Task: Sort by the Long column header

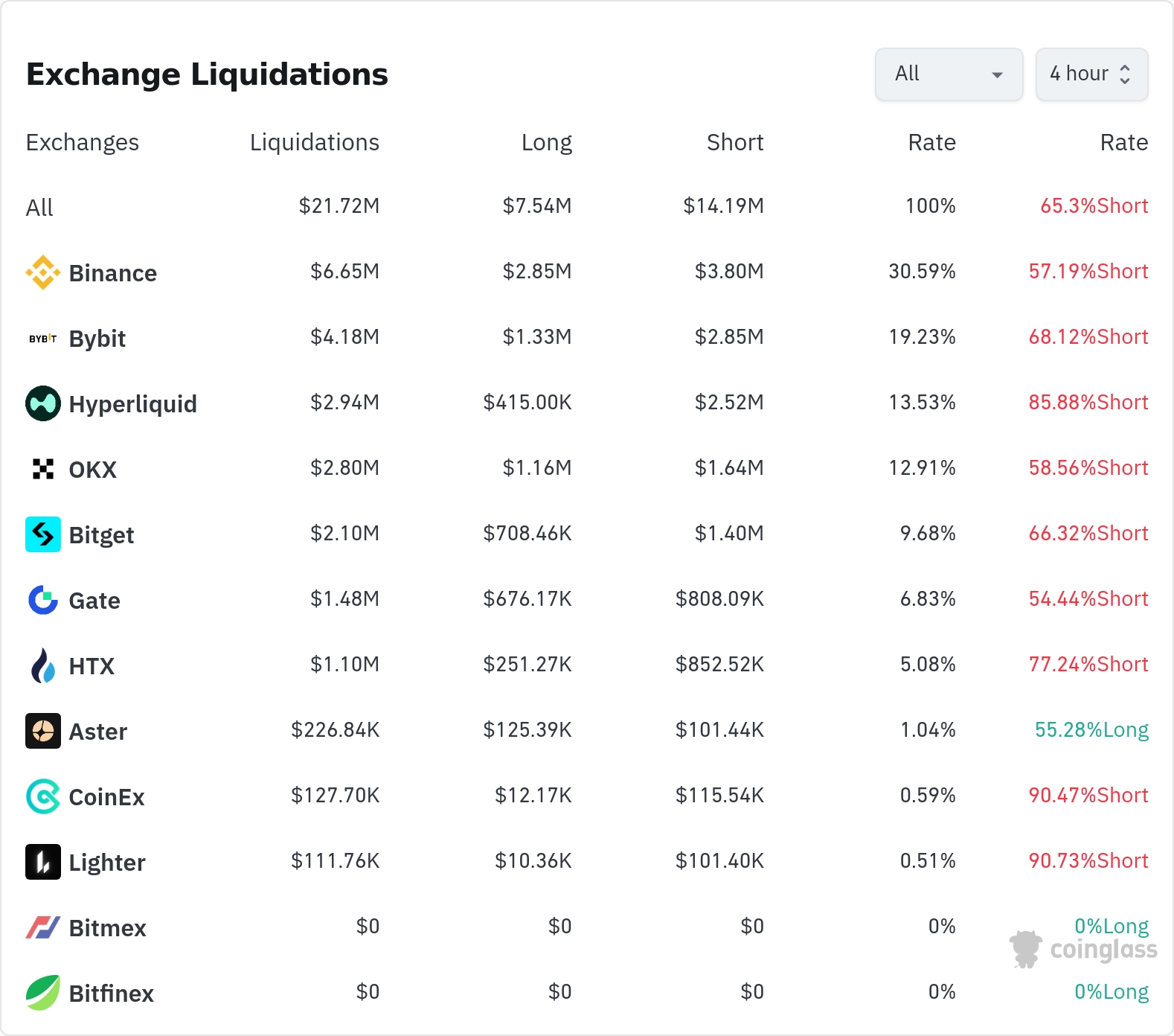Action: click(x=546, y=142)
